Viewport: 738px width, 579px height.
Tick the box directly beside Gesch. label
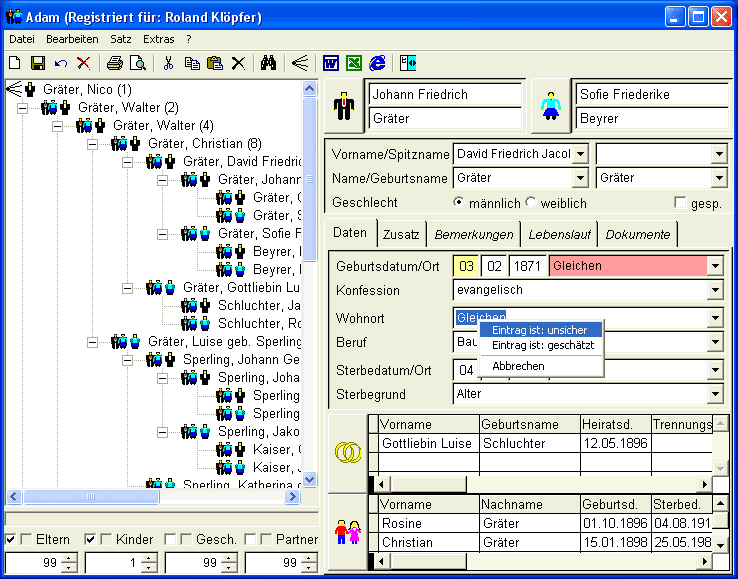click(187, 539)
